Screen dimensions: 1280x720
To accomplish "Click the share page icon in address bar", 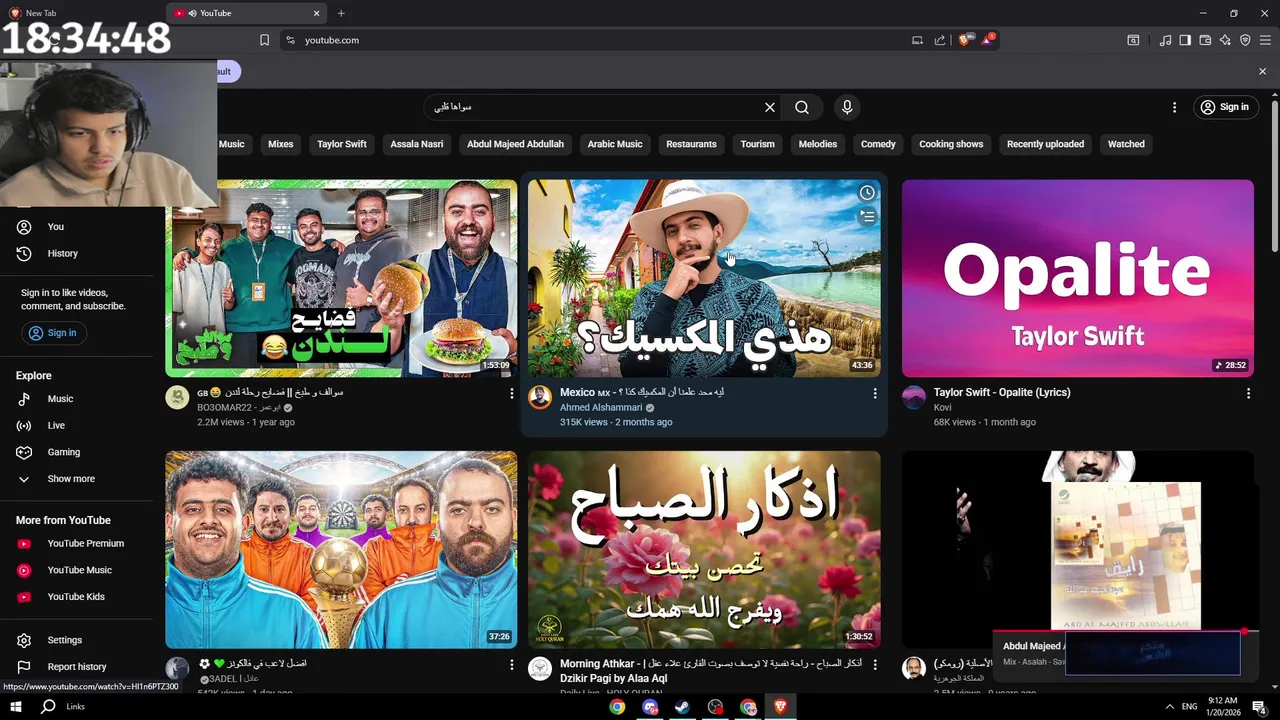I will (x=940, y=40).
